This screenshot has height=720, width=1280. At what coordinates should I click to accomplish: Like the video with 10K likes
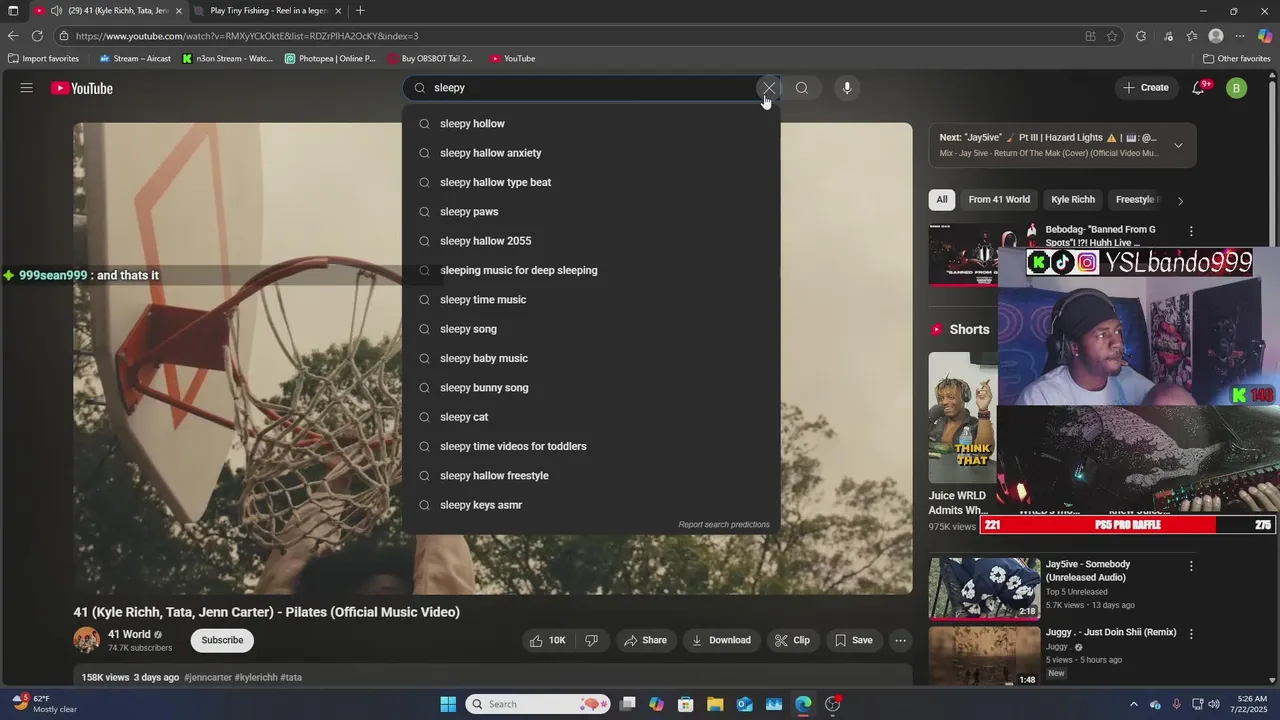[x=548, y=640]
